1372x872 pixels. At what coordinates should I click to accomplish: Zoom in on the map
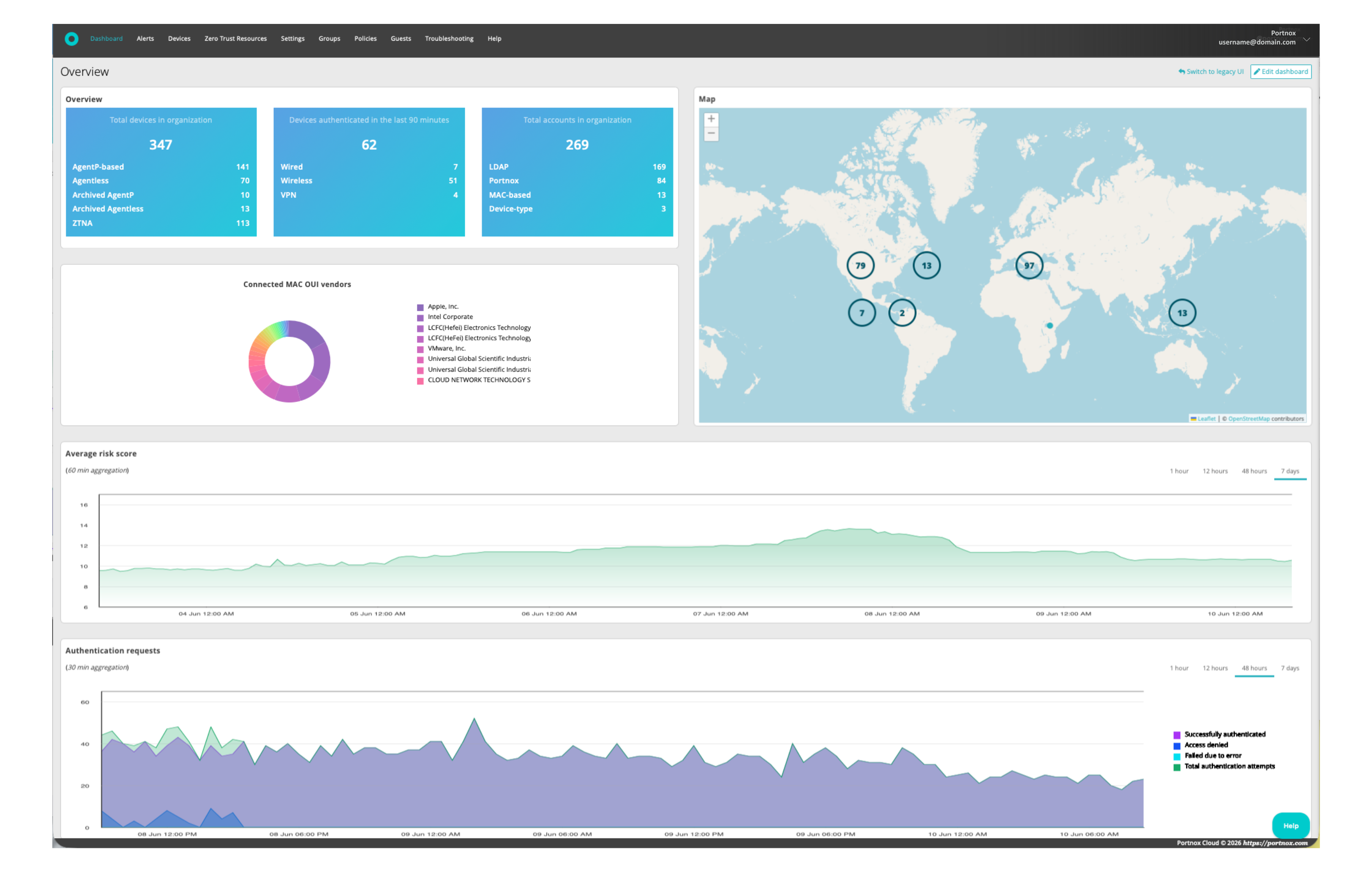point(711,119)
